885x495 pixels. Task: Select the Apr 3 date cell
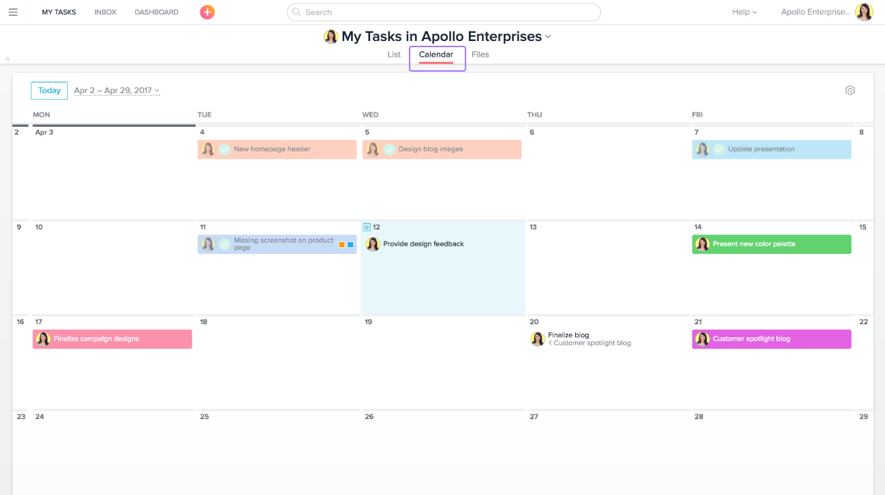(113, 173)
